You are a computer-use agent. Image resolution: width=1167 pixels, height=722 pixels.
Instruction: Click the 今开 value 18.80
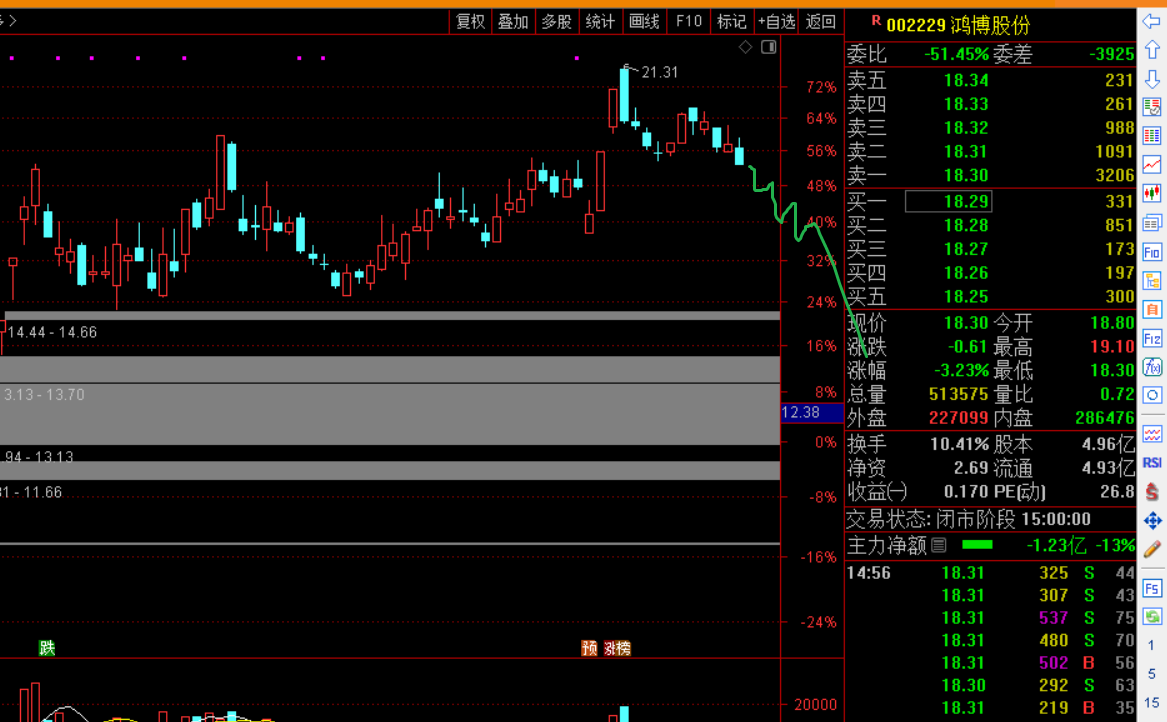[1113, 323]
